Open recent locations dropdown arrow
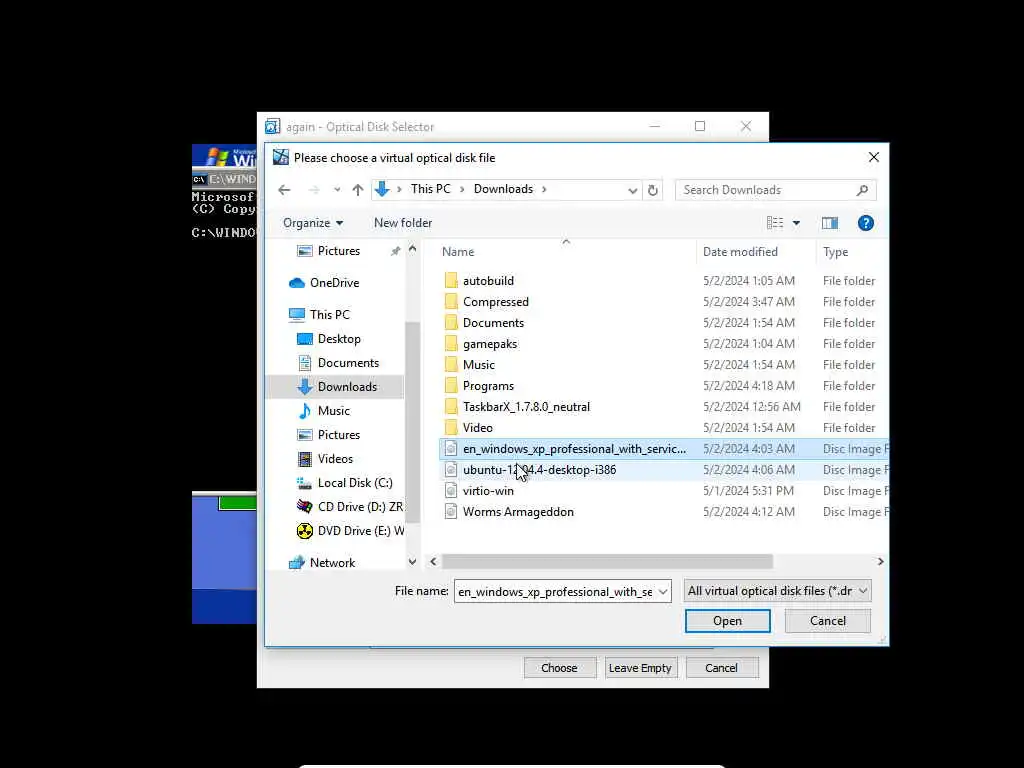 (337, 190)
